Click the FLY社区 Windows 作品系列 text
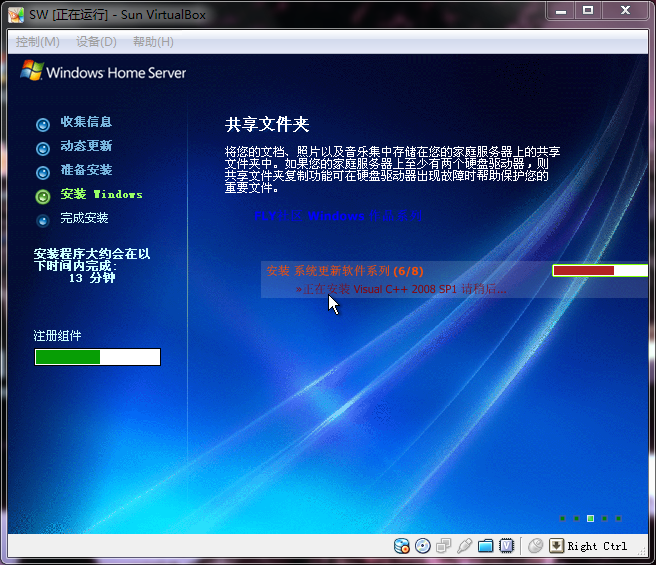 click(338, 216)
